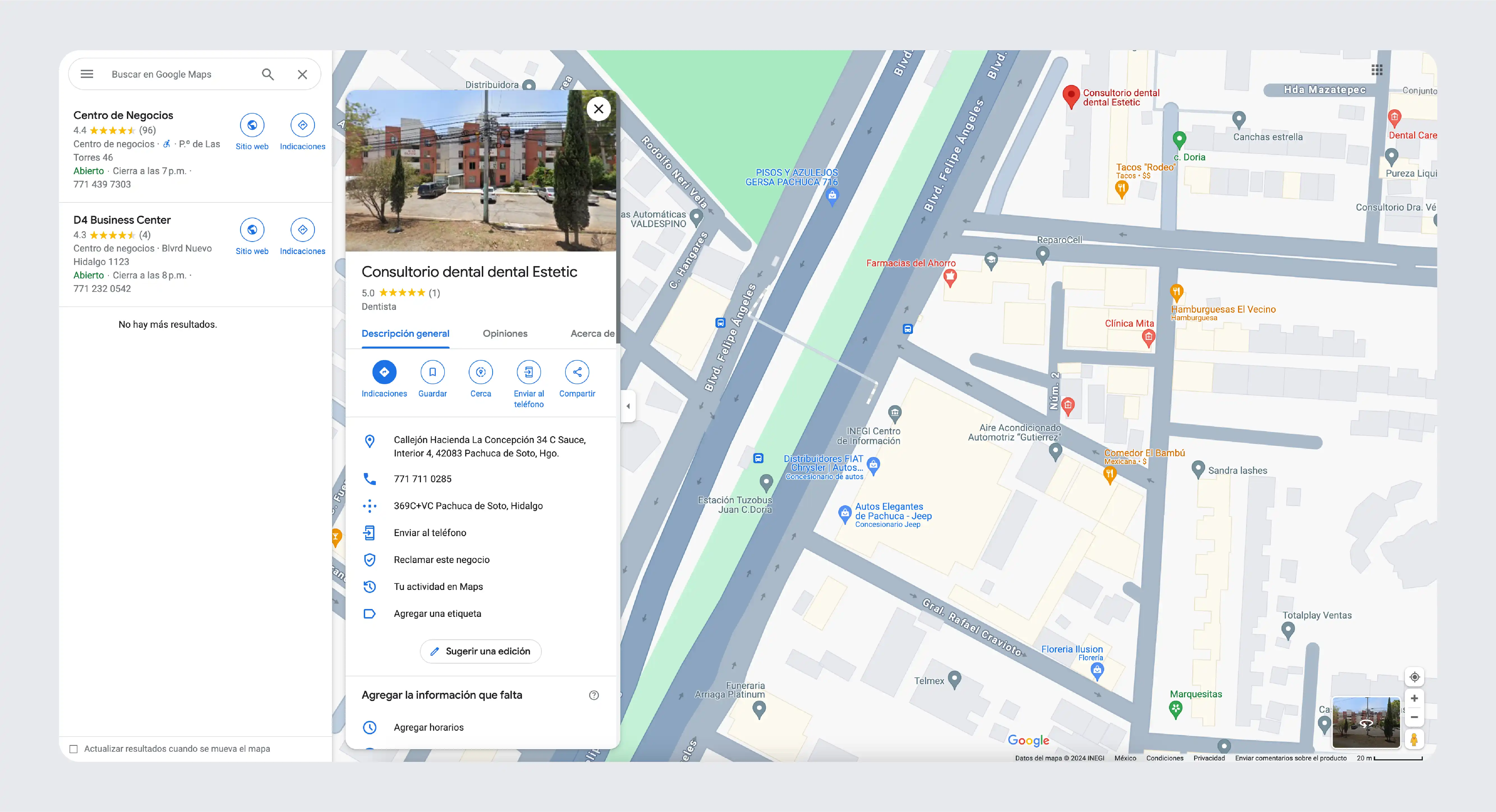Click Dental Care map marker

click(x=1394, y=118)
